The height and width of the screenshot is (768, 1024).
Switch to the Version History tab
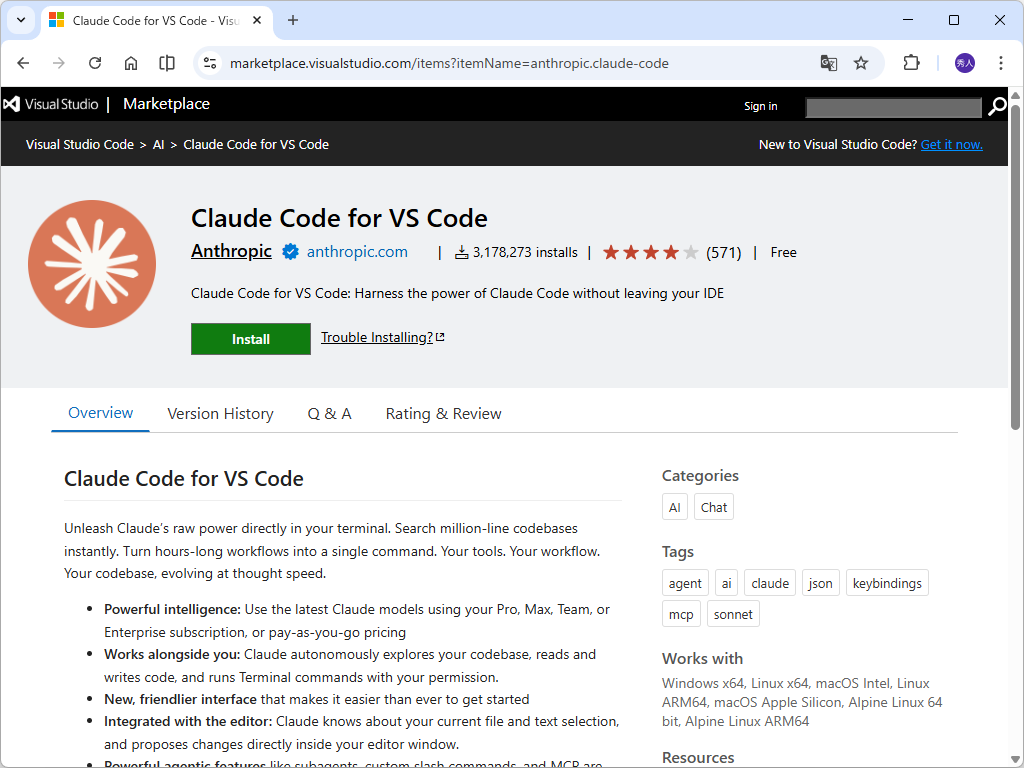220,413
